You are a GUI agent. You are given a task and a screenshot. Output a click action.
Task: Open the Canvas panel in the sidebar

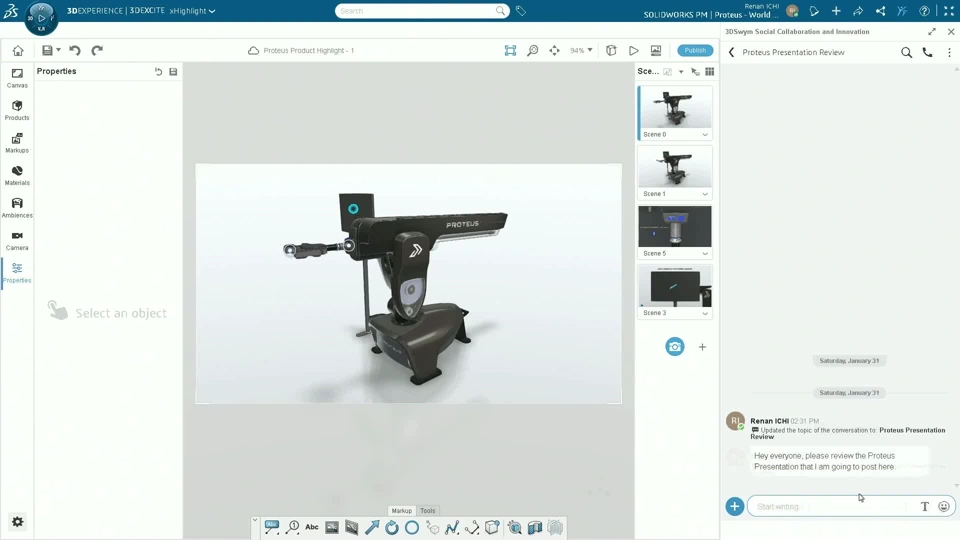coord(17,78)
